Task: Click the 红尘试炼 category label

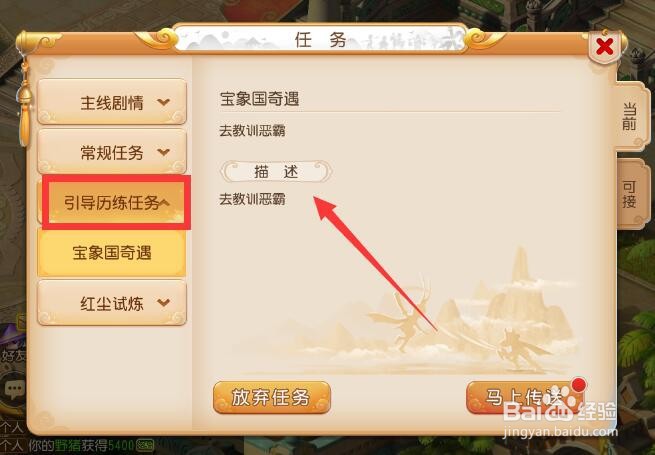Action: (112, 303)
